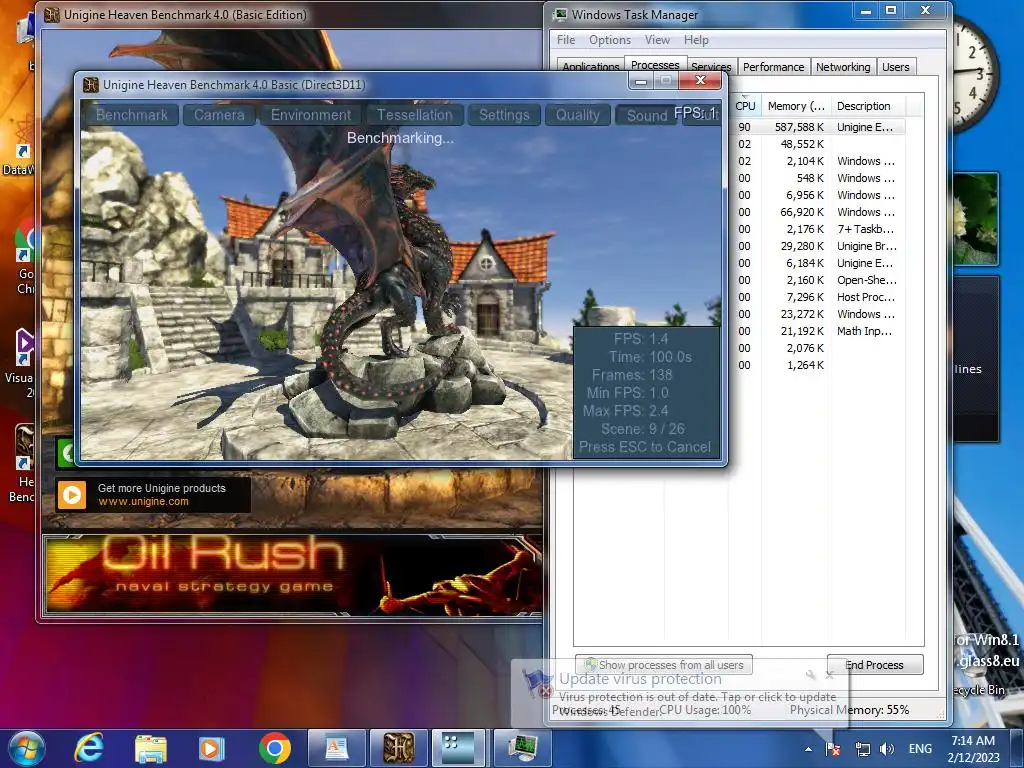This screenshot has height=768, width=1024.
Task: Open the Windows Start menu orb
Action: [27, 748]
